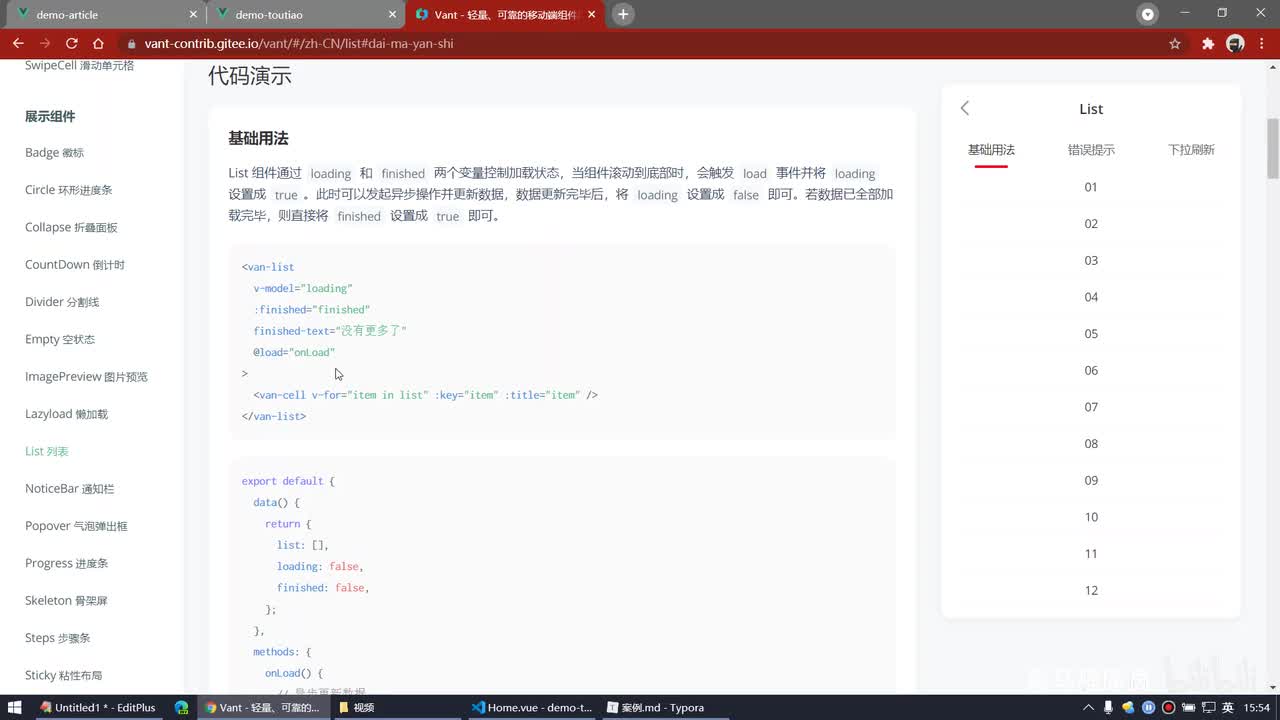The height and width of the screenshot is (720, 1280).
Task: Open Progress 进度条 docs
Action: click(x=66, y=563)
